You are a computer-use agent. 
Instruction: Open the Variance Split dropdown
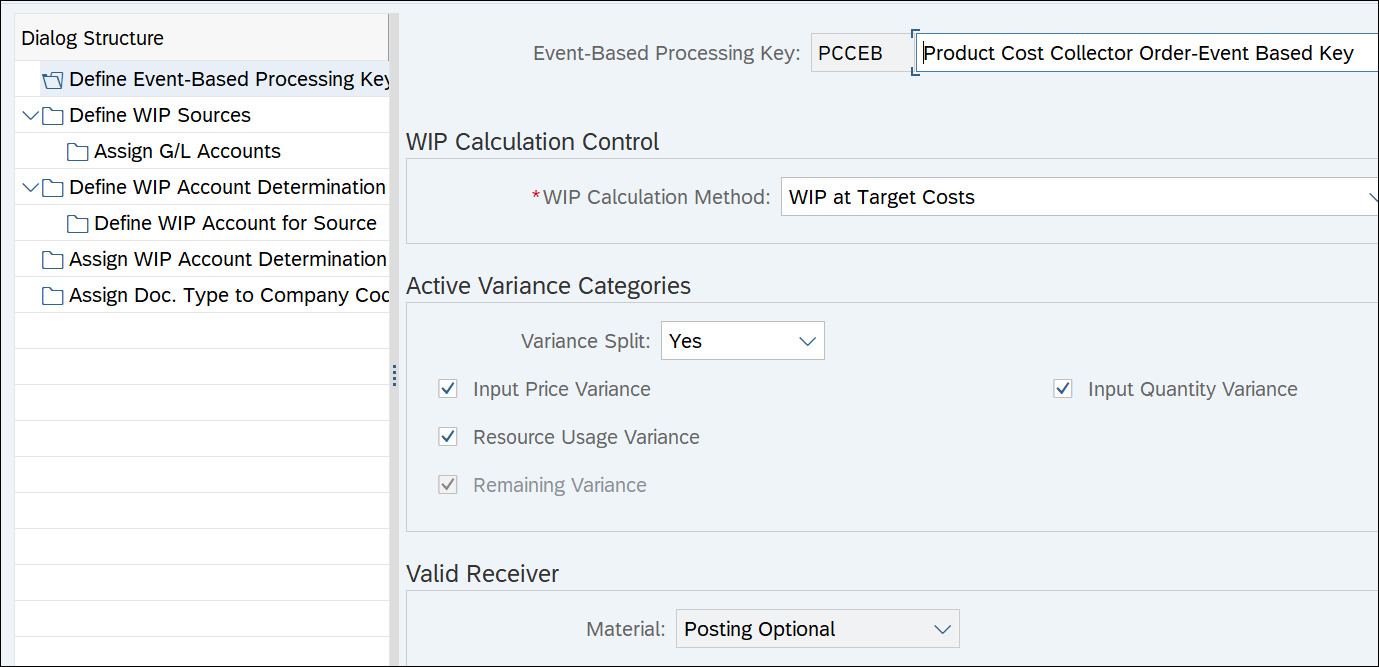808,341
